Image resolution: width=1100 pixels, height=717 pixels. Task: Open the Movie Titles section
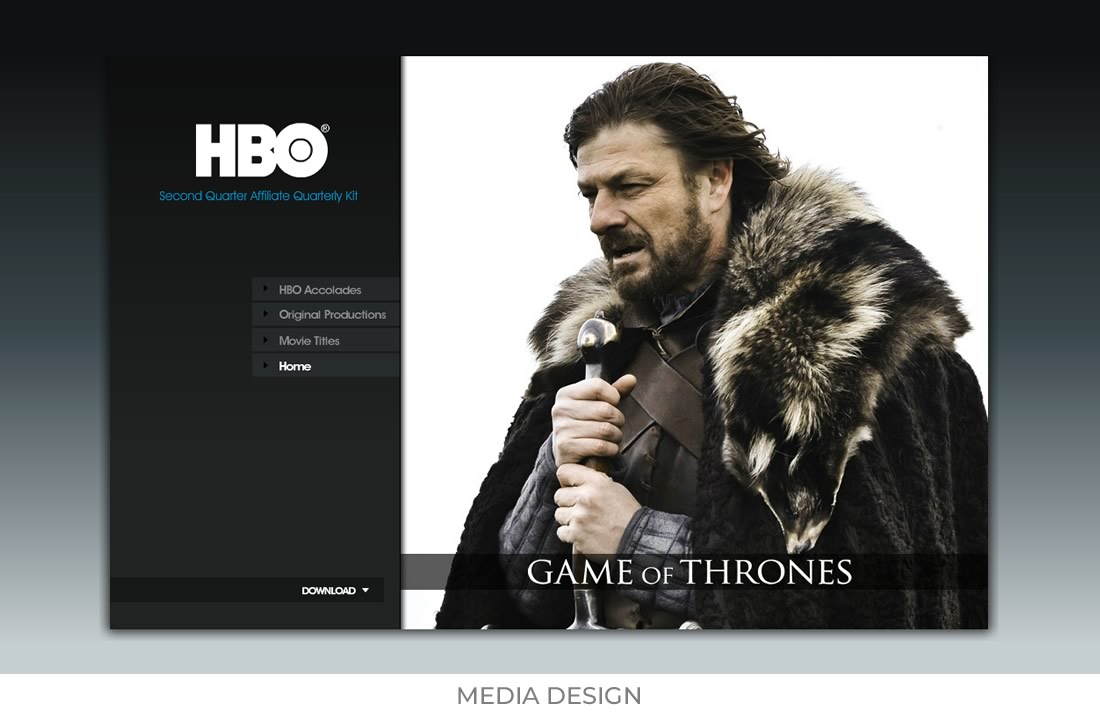(x=326, y=340)
